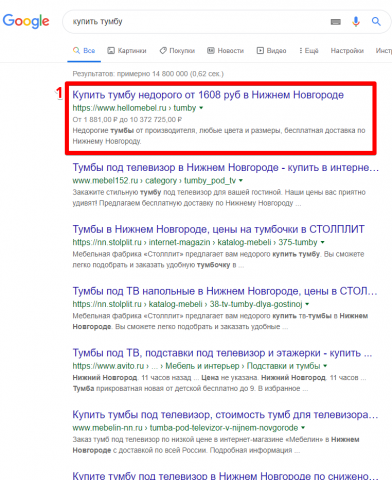Open 'Тумбы под ТВ напольные' СТОЛПЛИТ result
The width and height of the screenshot is (392, 480).
point(225,291)
